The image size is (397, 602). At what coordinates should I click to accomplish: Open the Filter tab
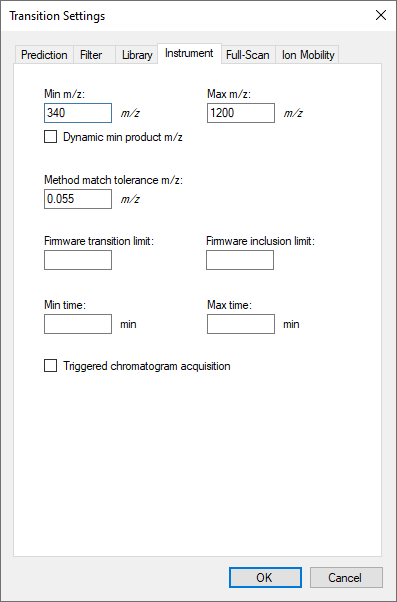pyautogui.click(x=91, y=55)
